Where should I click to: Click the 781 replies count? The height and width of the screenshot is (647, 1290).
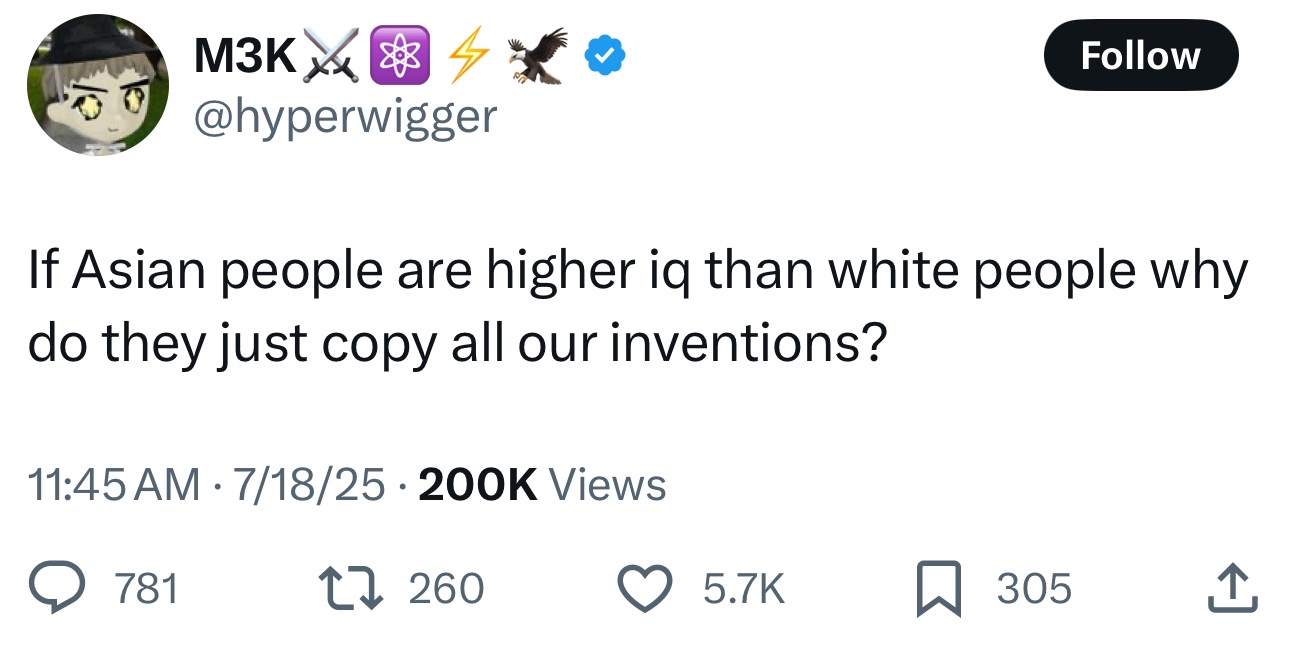tap(146, 589)
